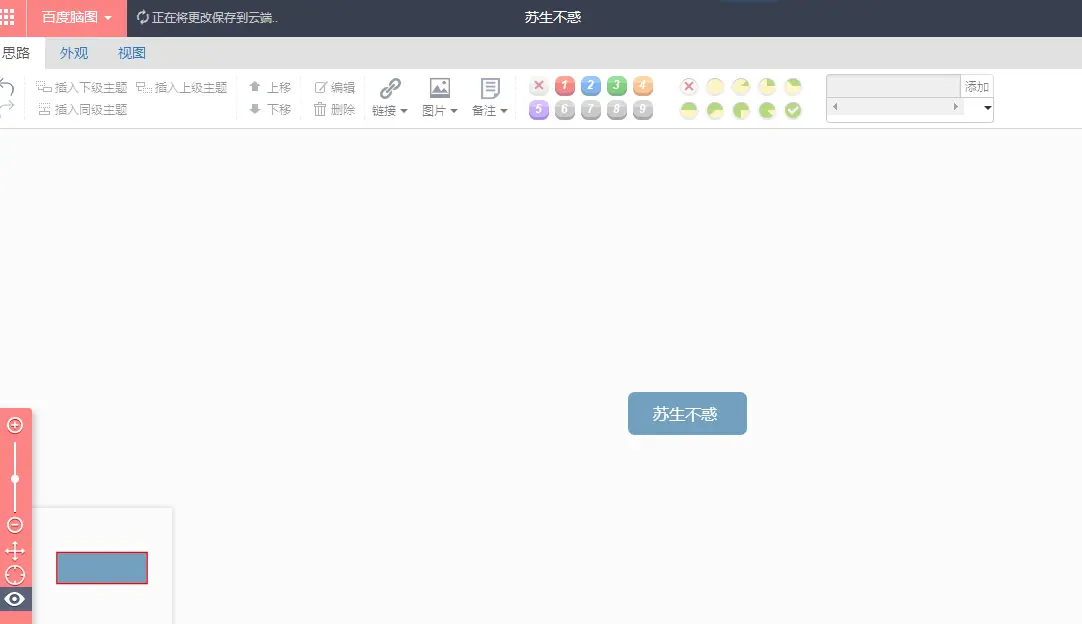Click the tag list right scroll arrow
1082x624 pixels.
coord(956,106)
